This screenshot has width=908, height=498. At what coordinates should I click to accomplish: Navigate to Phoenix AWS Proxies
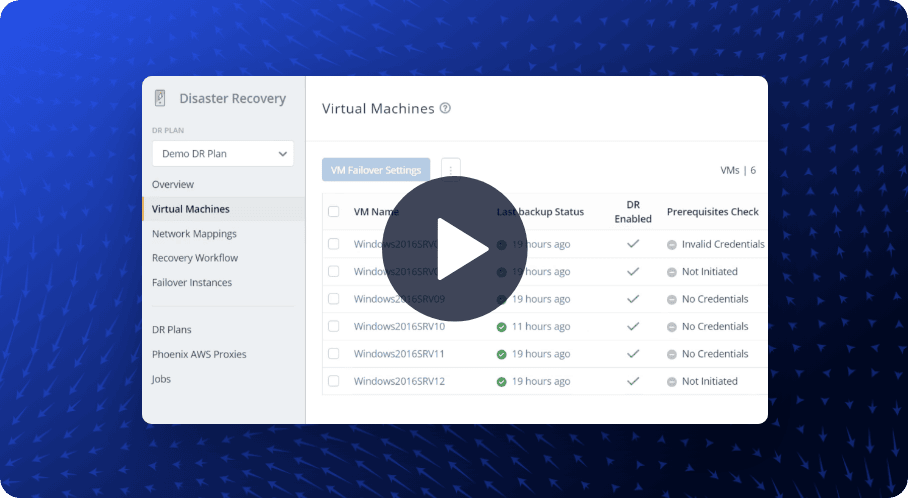199,354
